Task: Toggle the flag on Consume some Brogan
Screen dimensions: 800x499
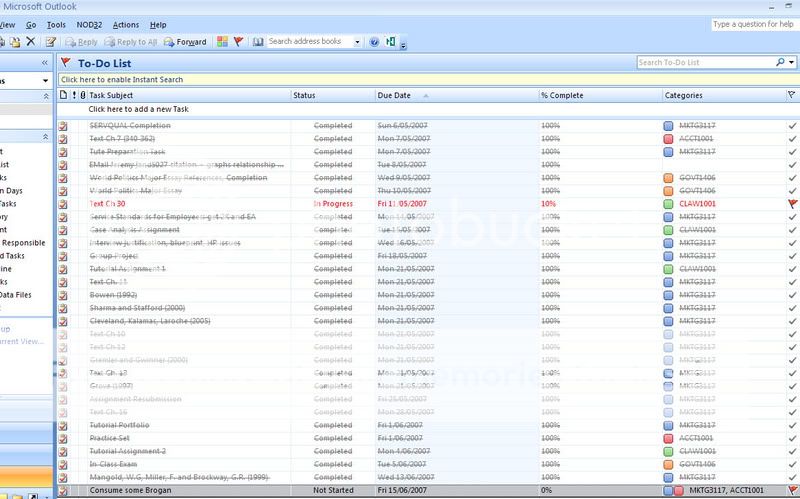Action: (x=792, y=490)
